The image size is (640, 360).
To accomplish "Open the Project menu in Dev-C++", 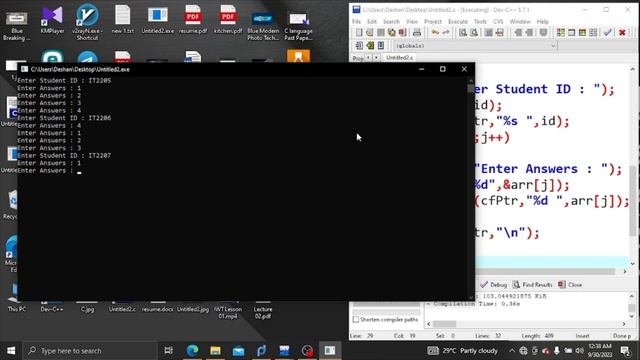I will click(433, 21).
